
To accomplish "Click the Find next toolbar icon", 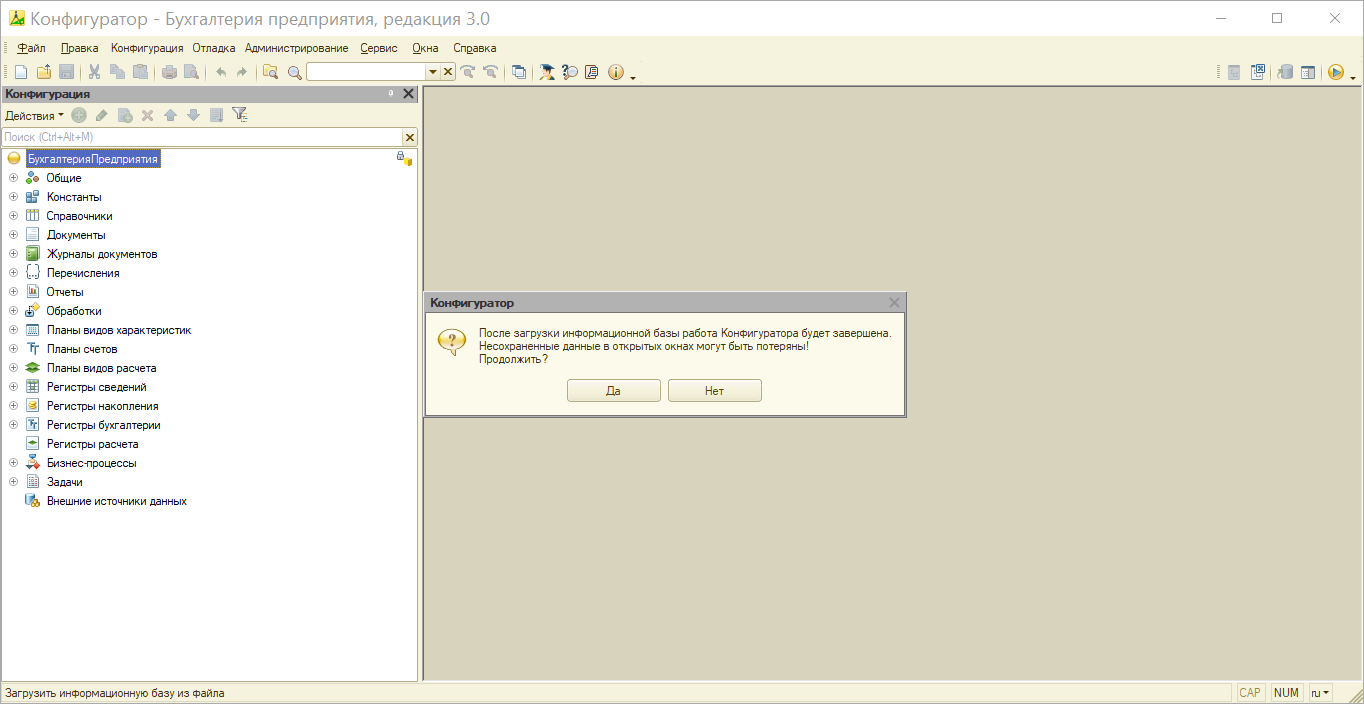I will coord(468,72).
